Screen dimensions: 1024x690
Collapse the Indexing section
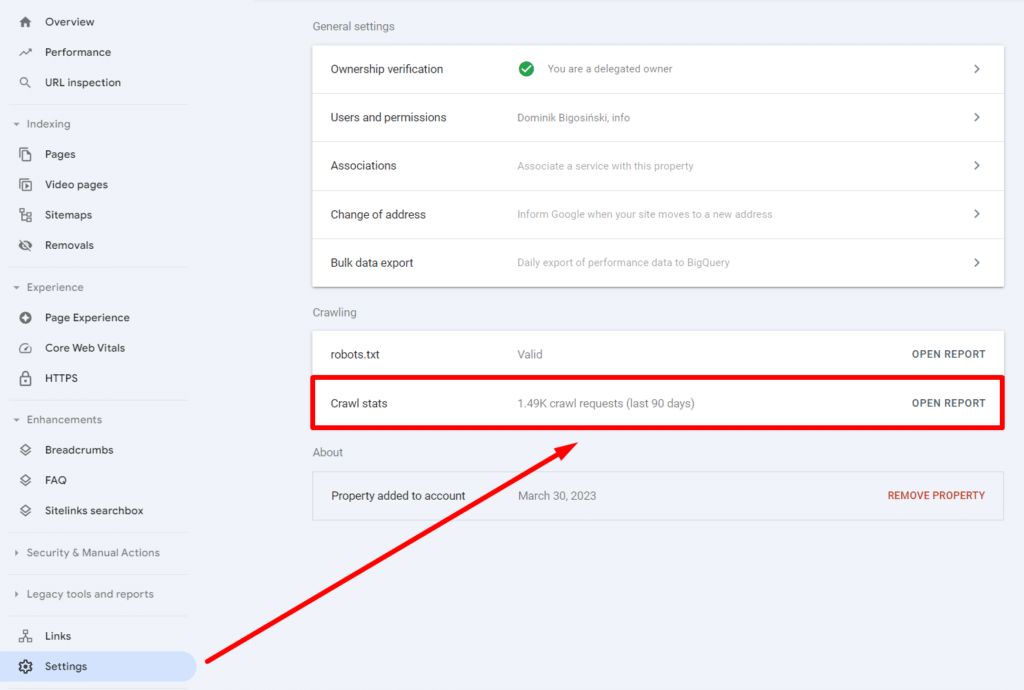coord(16,125)
